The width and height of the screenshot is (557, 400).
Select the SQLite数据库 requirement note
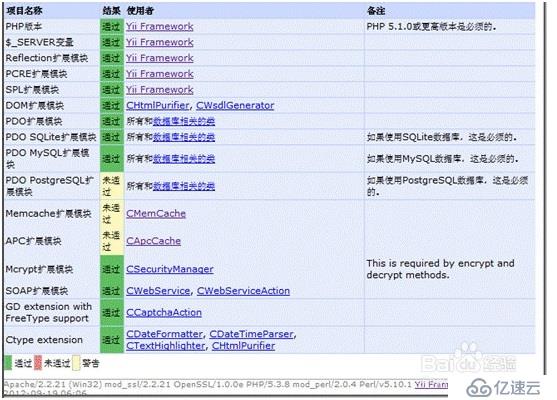point(442,137)
